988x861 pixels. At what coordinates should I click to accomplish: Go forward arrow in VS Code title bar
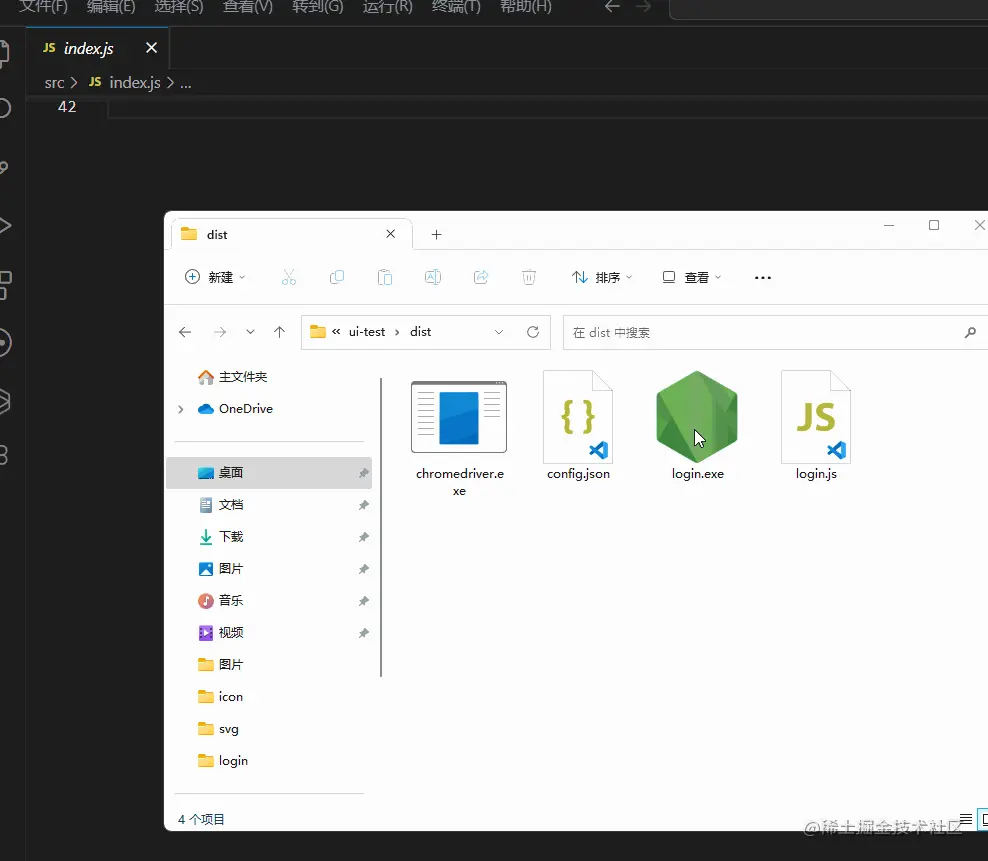(x=643, y=7)
